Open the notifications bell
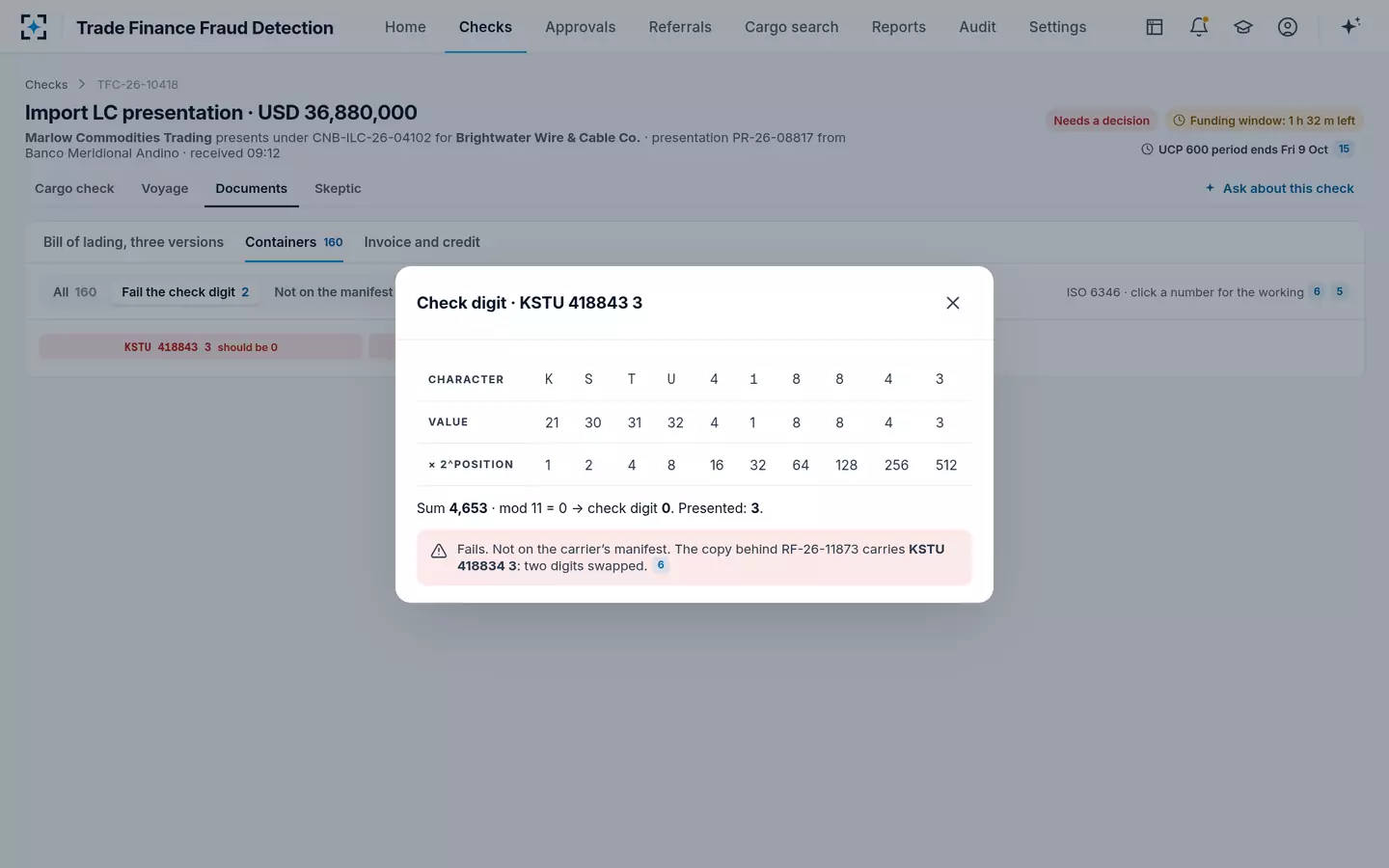The image size is (1389, 868). click(1199, 27)
